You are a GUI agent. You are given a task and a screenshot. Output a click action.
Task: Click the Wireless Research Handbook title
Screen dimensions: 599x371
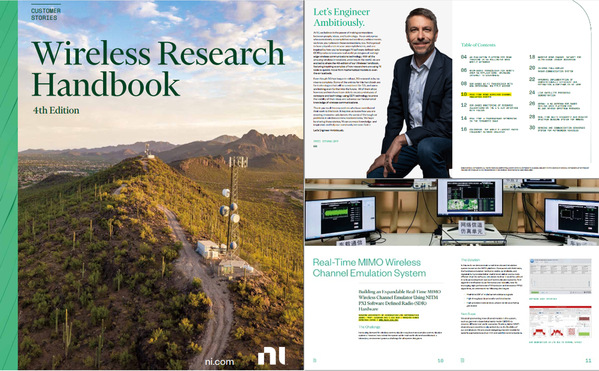click(x=158, y=68)
